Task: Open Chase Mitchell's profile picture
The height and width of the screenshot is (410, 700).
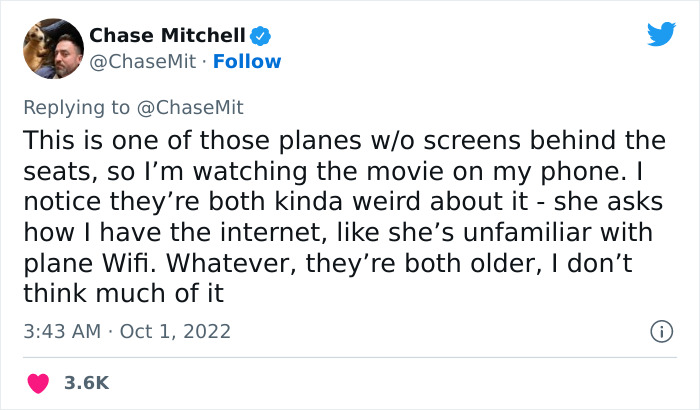Action: (x=51, y=48)
